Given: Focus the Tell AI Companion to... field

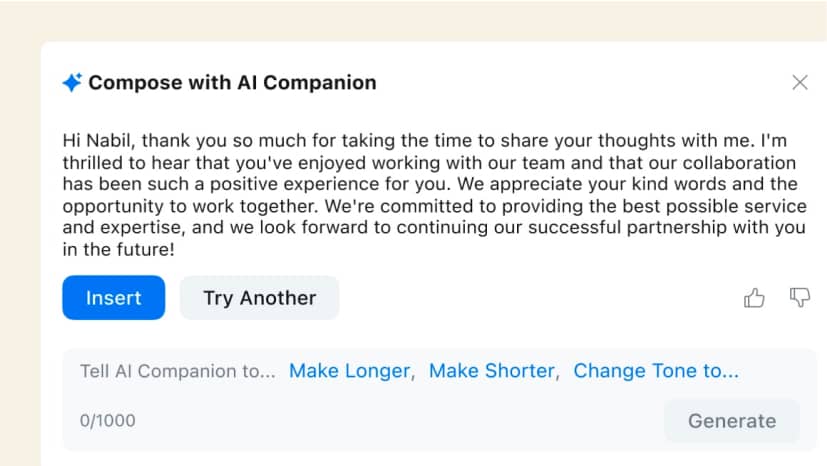Looking at the screenshot, I should (177, 371).
